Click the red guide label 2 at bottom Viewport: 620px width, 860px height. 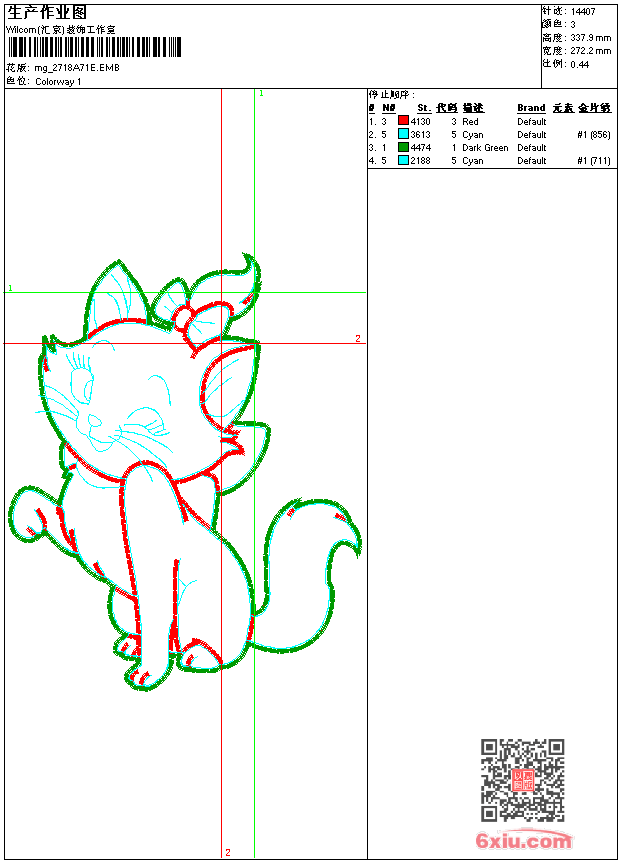tap(228, 852)
